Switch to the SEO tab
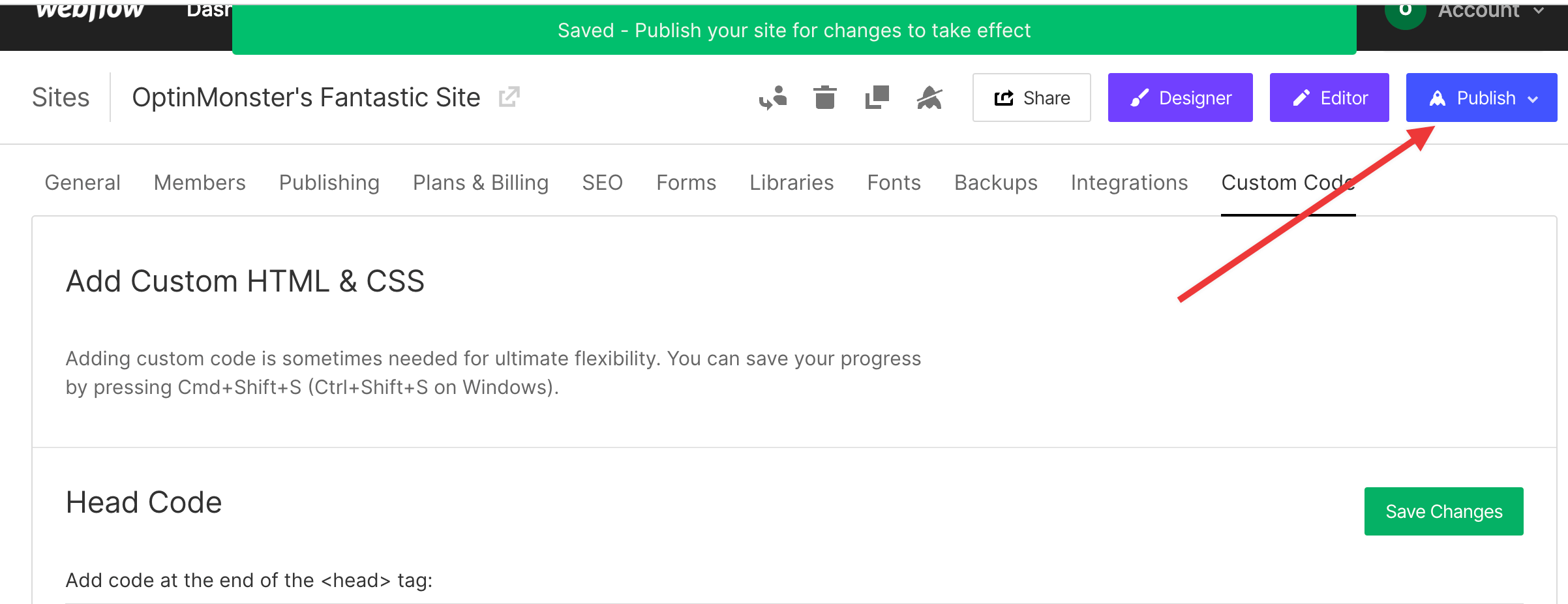Viewport: 1568px width, 604px height. [x=602, y=183]
